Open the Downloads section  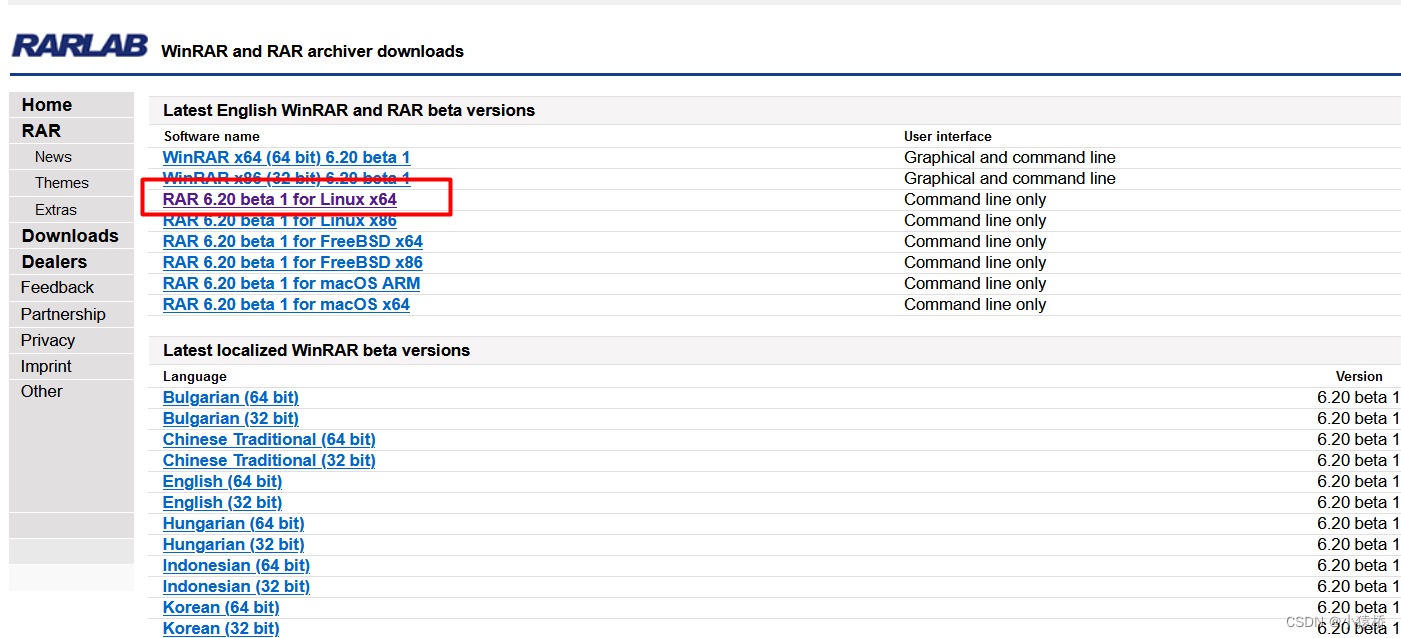pyautogui.click(x=70, y=236)
